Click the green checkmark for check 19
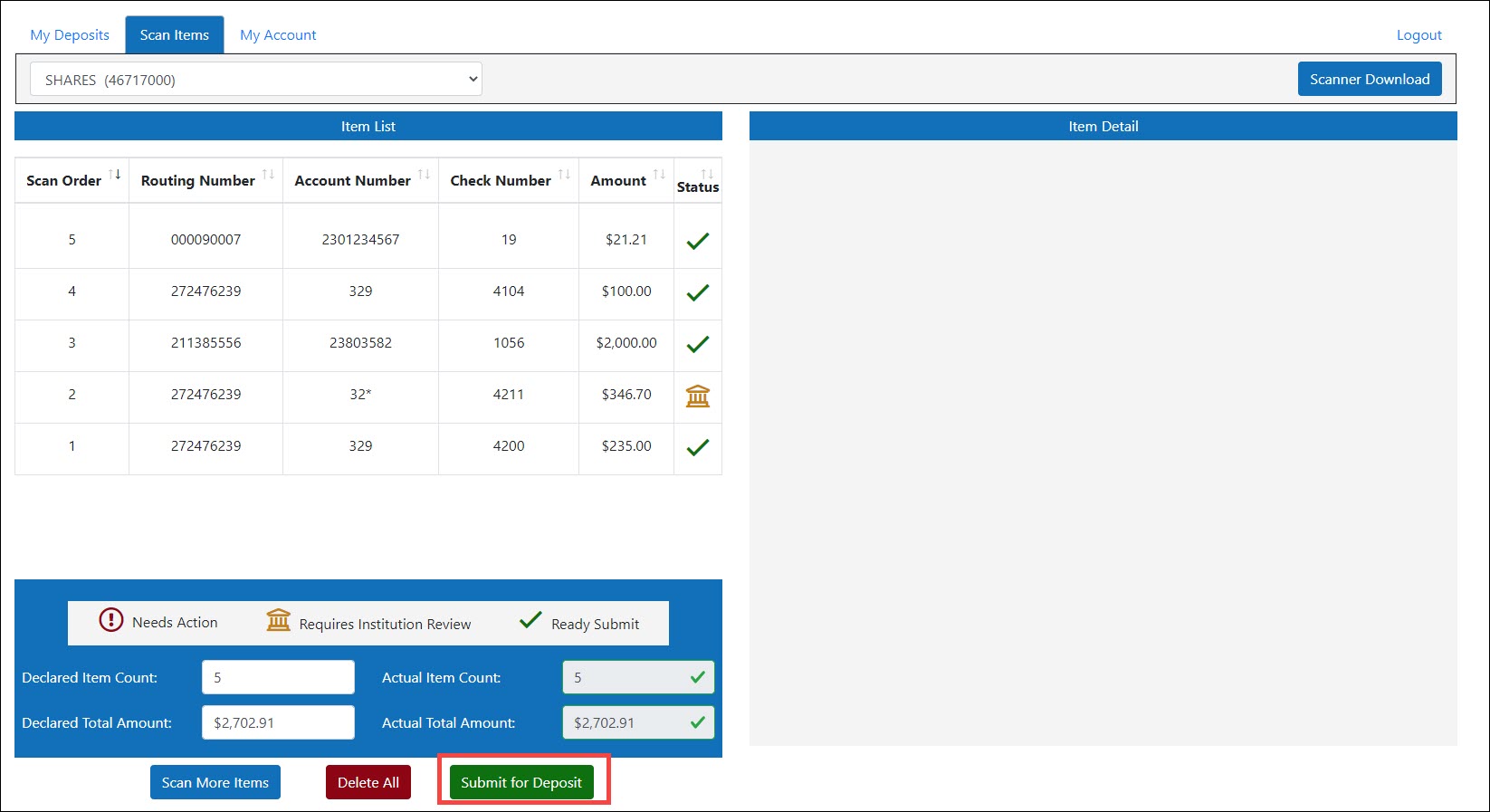The width and height of the screenshot is (1490, 812). pos(697,241)
